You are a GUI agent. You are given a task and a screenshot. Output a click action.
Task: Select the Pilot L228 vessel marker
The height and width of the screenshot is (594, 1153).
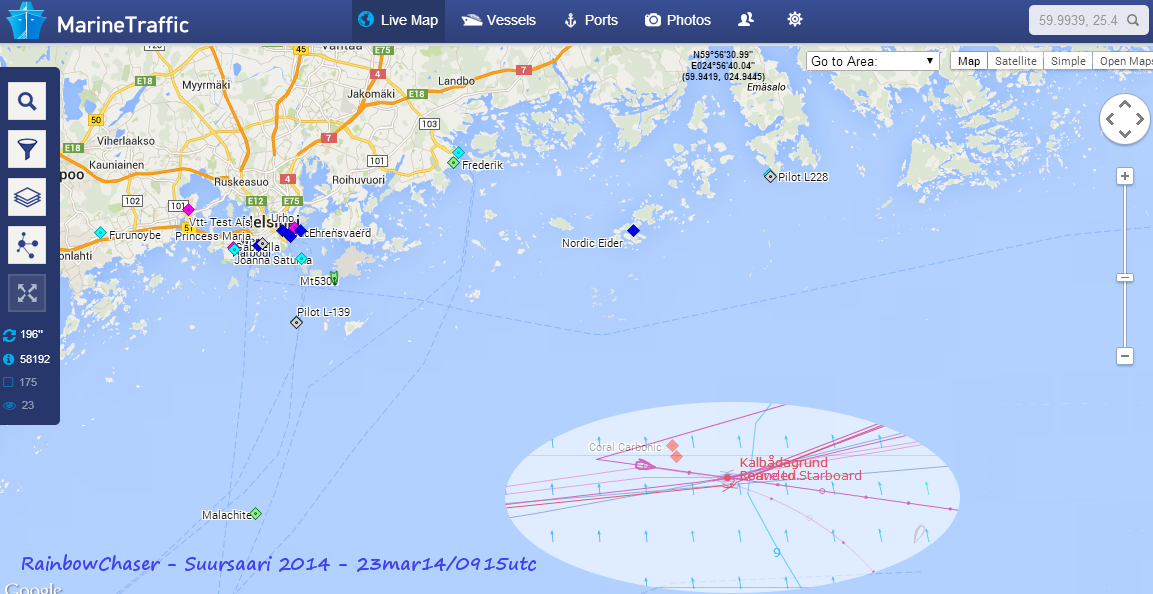coord(769,176)
